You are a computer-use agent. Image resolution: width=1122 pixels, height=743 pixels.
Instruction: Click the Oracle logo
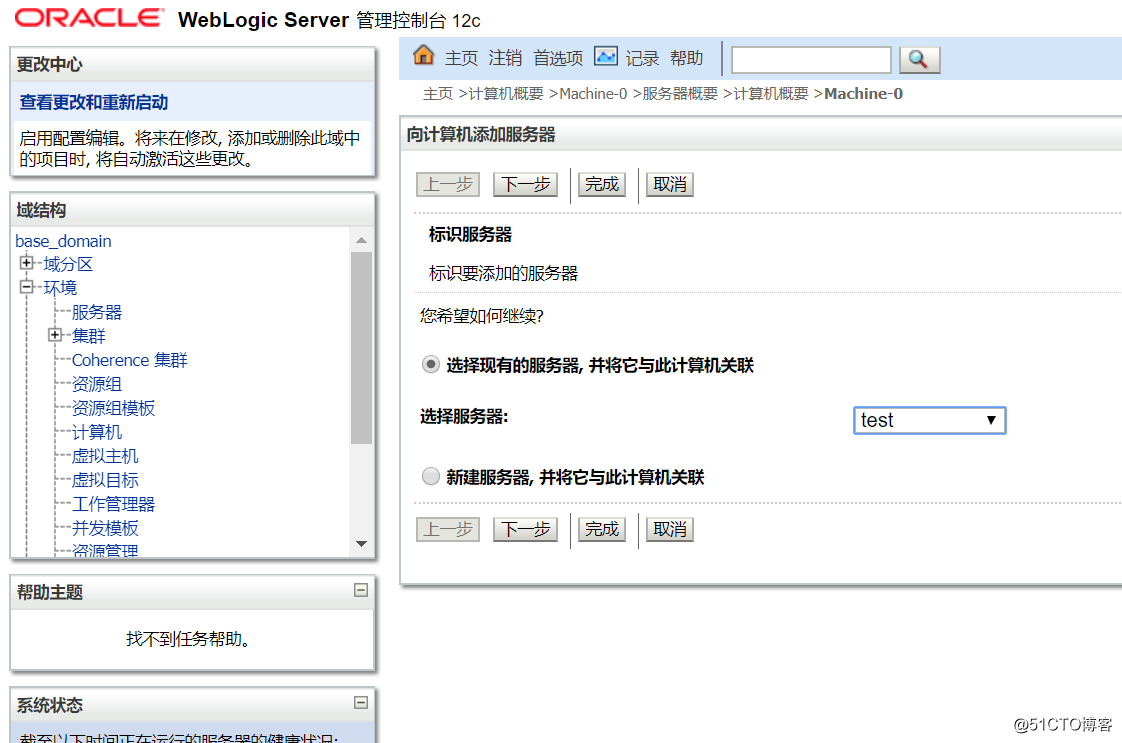tap(89, 18)
